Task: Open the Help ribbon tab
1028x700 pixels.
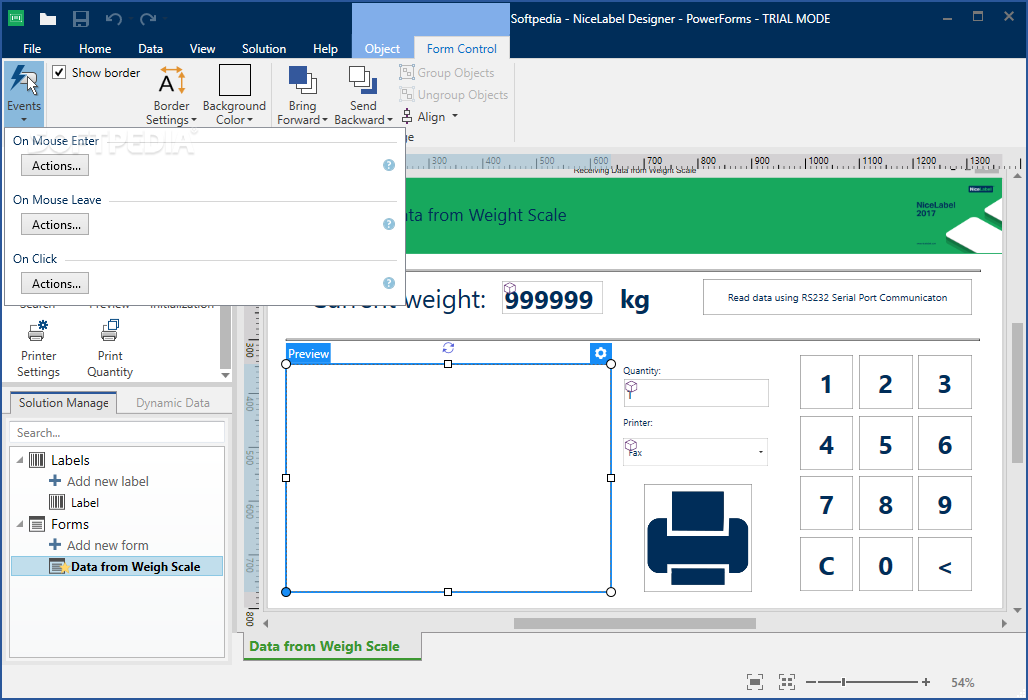Action: pos(325,49)
